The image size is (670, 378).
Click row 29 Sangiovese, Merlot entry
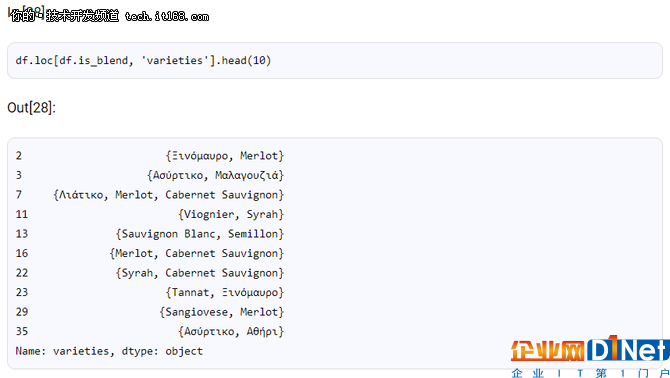[x=150, y=312]
